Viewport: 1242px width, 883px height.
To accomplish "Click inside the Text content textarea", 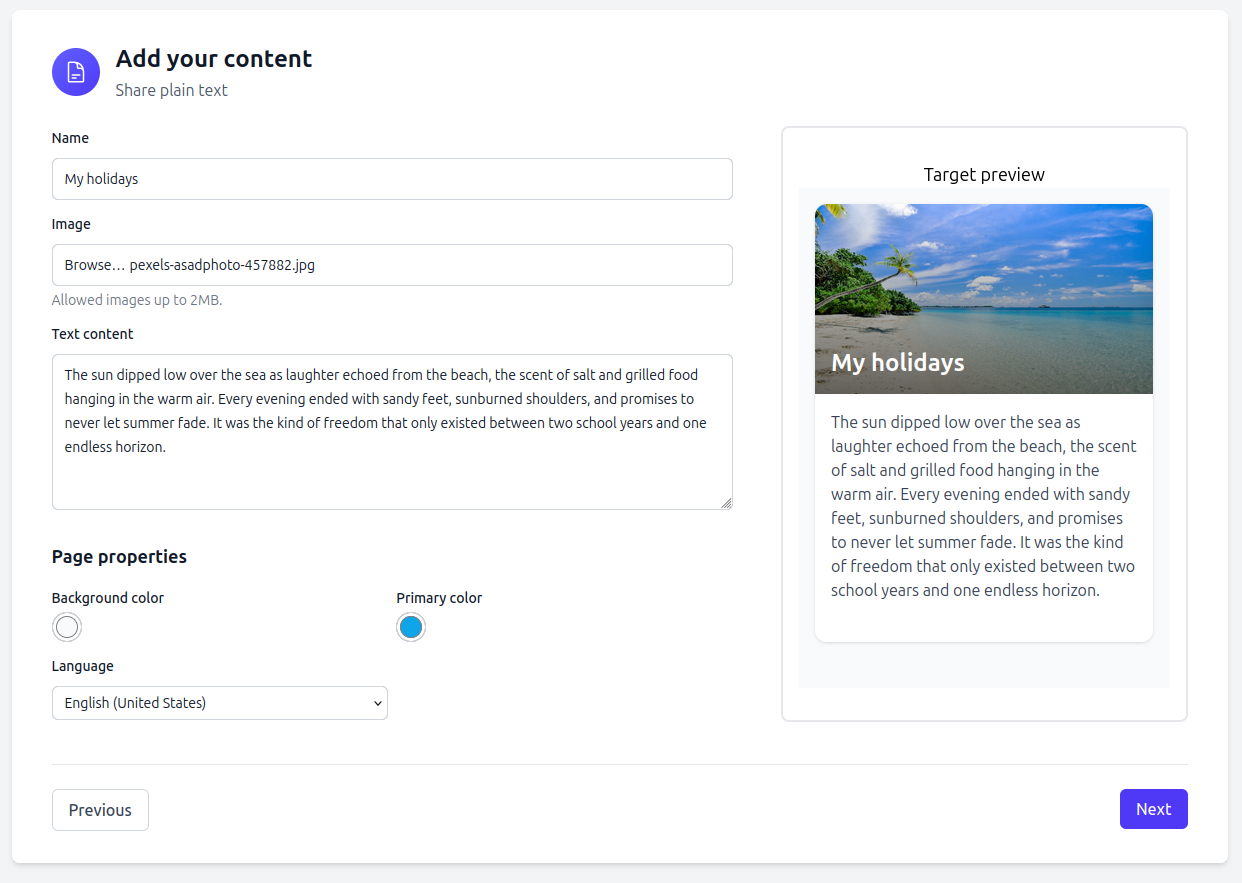I will pos(392,430).
